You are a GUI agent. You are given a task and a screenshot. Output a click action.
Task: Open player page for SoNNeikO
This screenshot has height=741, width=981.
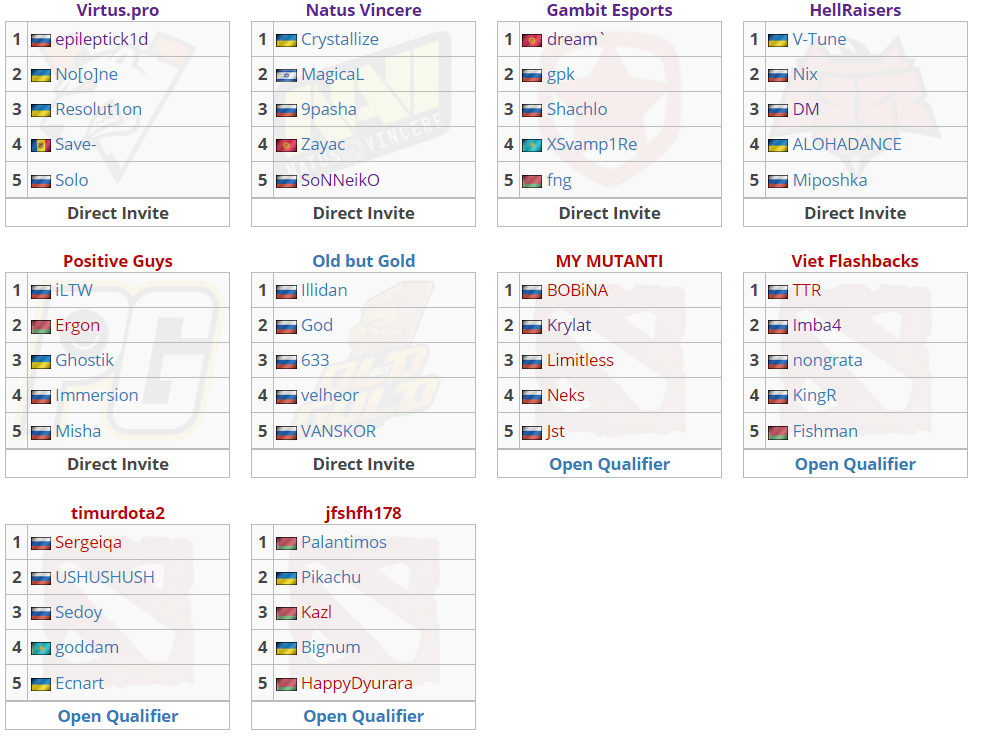[x=340, y=180]
